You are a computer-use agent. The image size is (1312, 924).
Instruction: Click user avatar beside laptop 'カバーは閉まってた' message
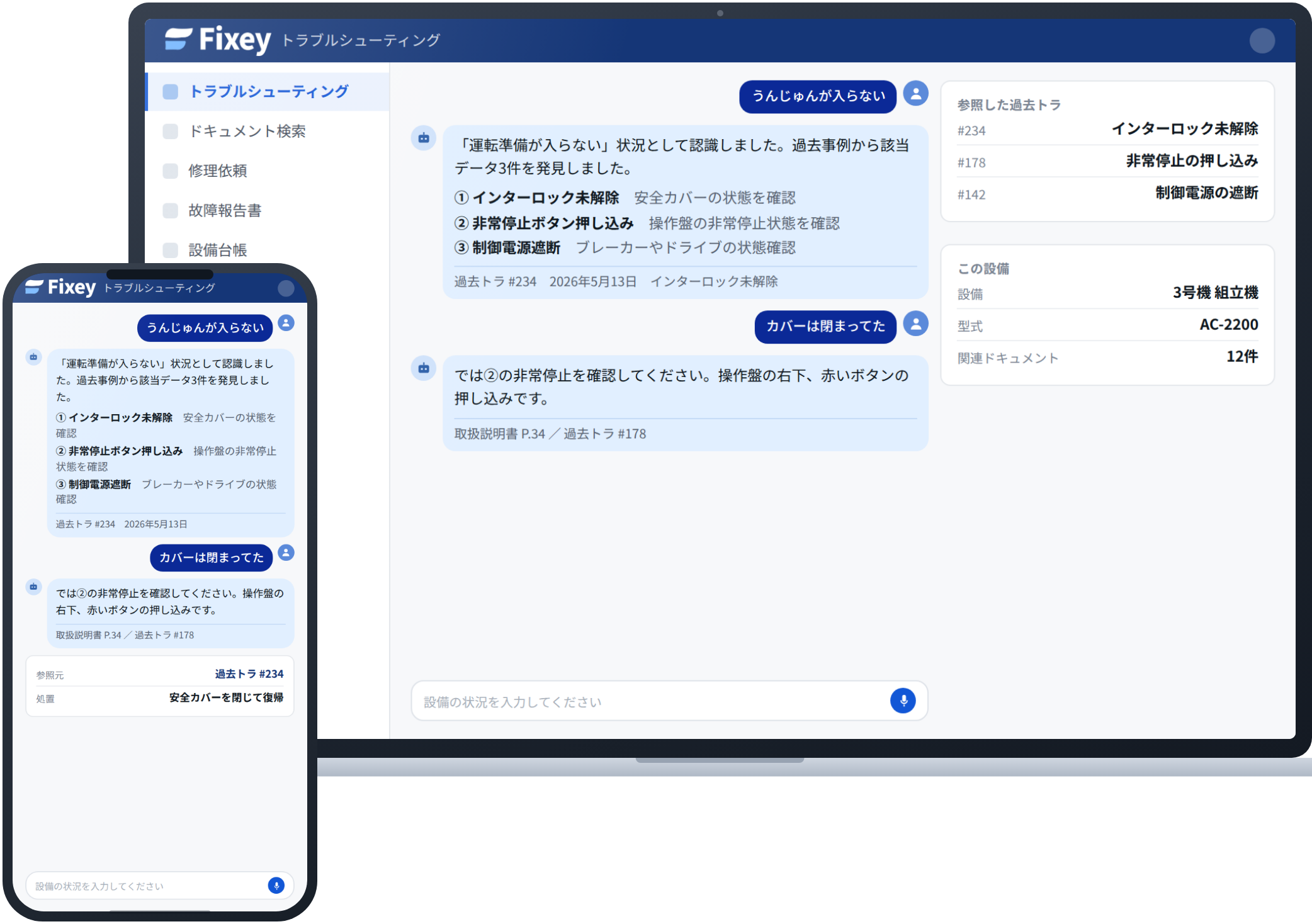pos(915,324)
